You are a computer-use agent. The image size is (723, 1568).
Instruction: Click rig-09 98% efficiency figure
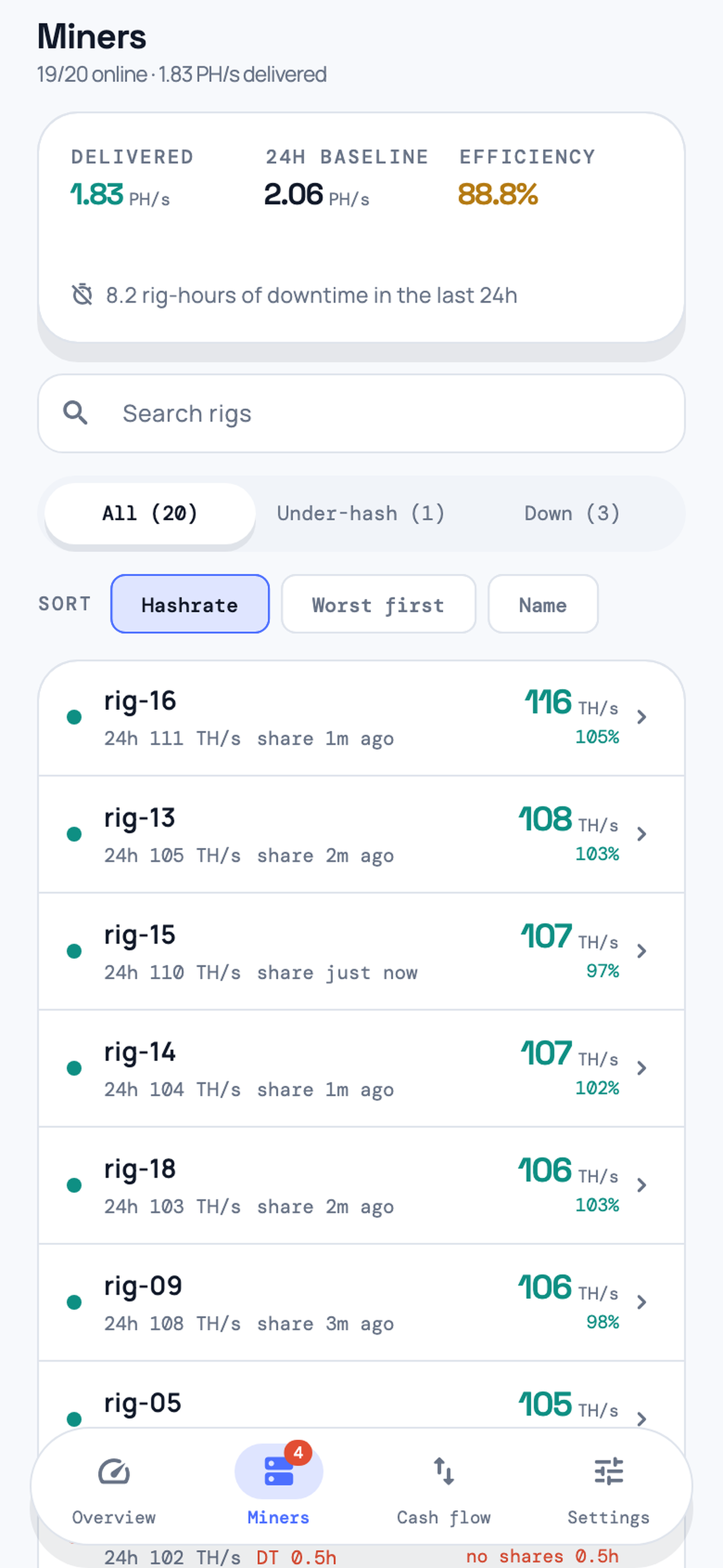(x=602, y=1321)
